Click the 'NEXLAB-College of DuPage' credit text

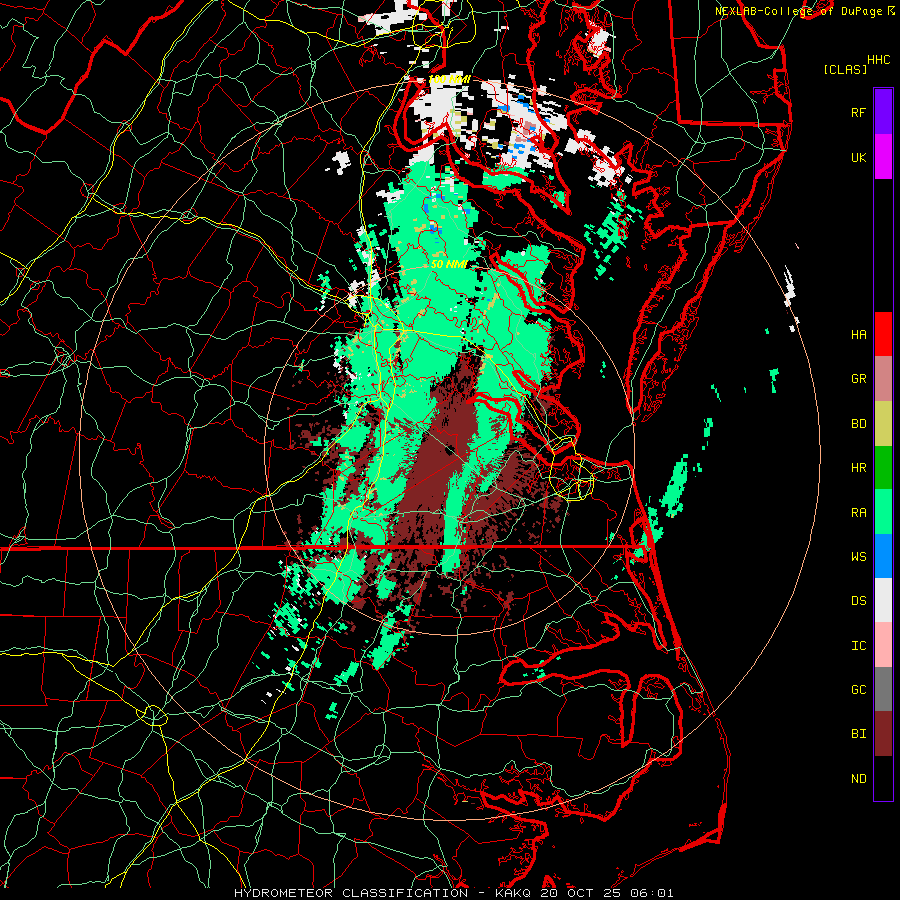click(798, 11)
